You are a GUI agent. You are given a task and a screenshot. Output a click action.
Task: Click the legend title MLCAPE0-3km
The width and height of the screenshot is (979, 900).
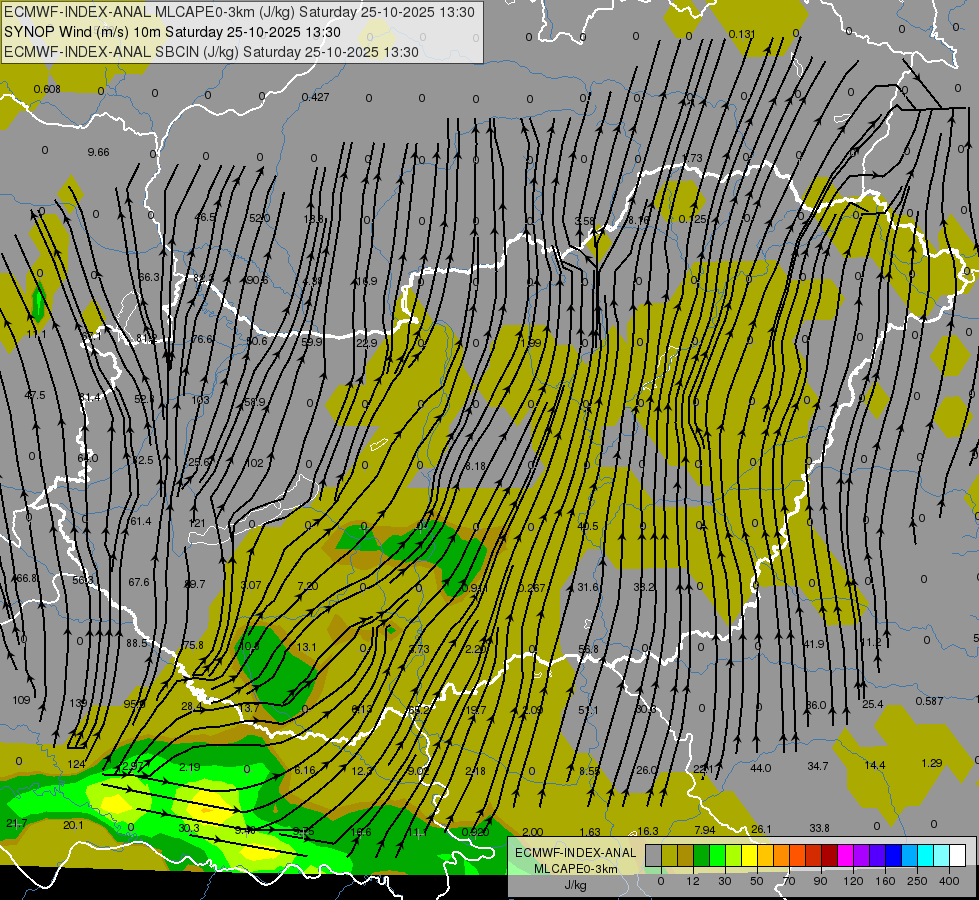point(575,869)
